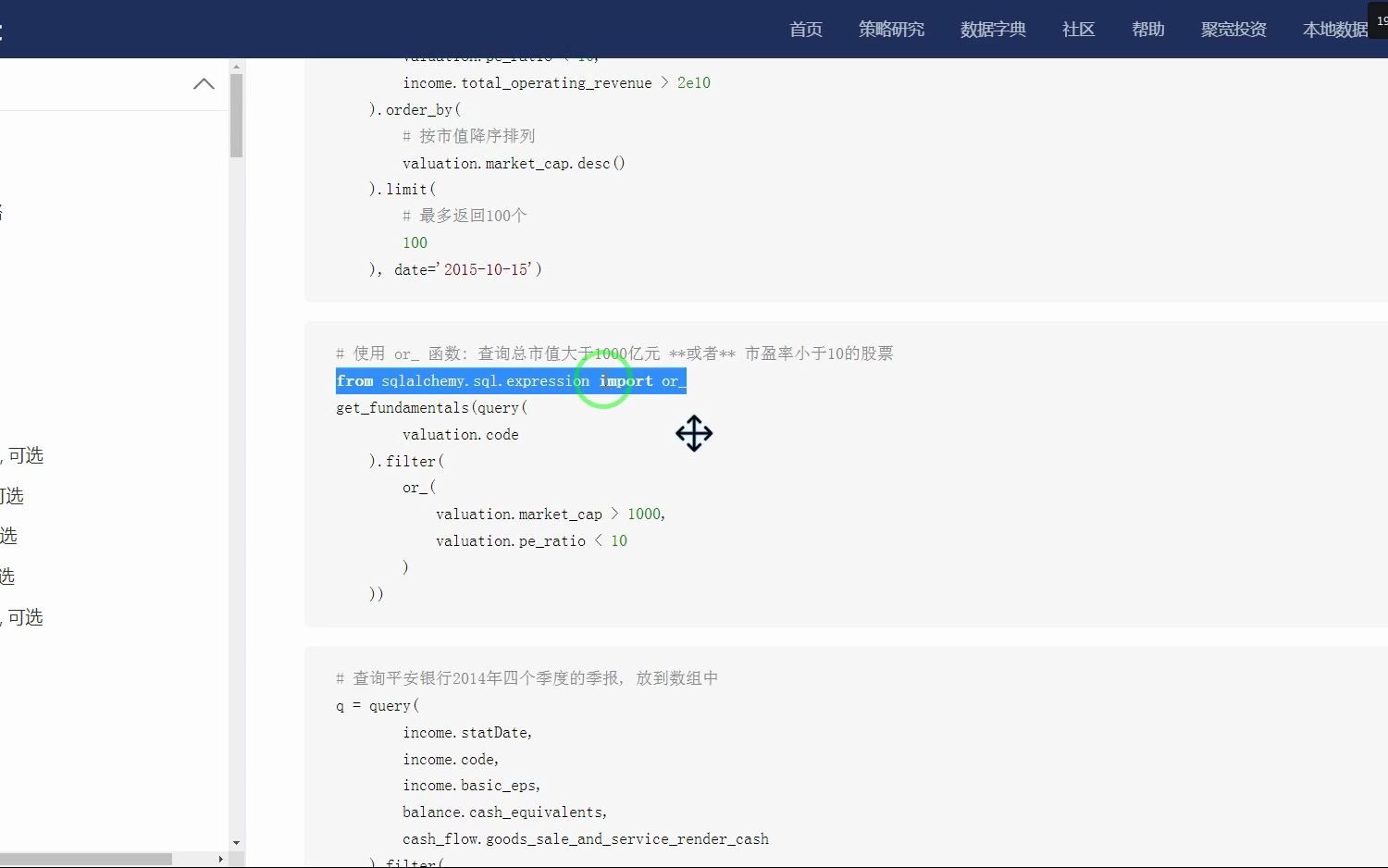
Task: Open the 帮助 nav item
Action: (x=1148, y=30)
